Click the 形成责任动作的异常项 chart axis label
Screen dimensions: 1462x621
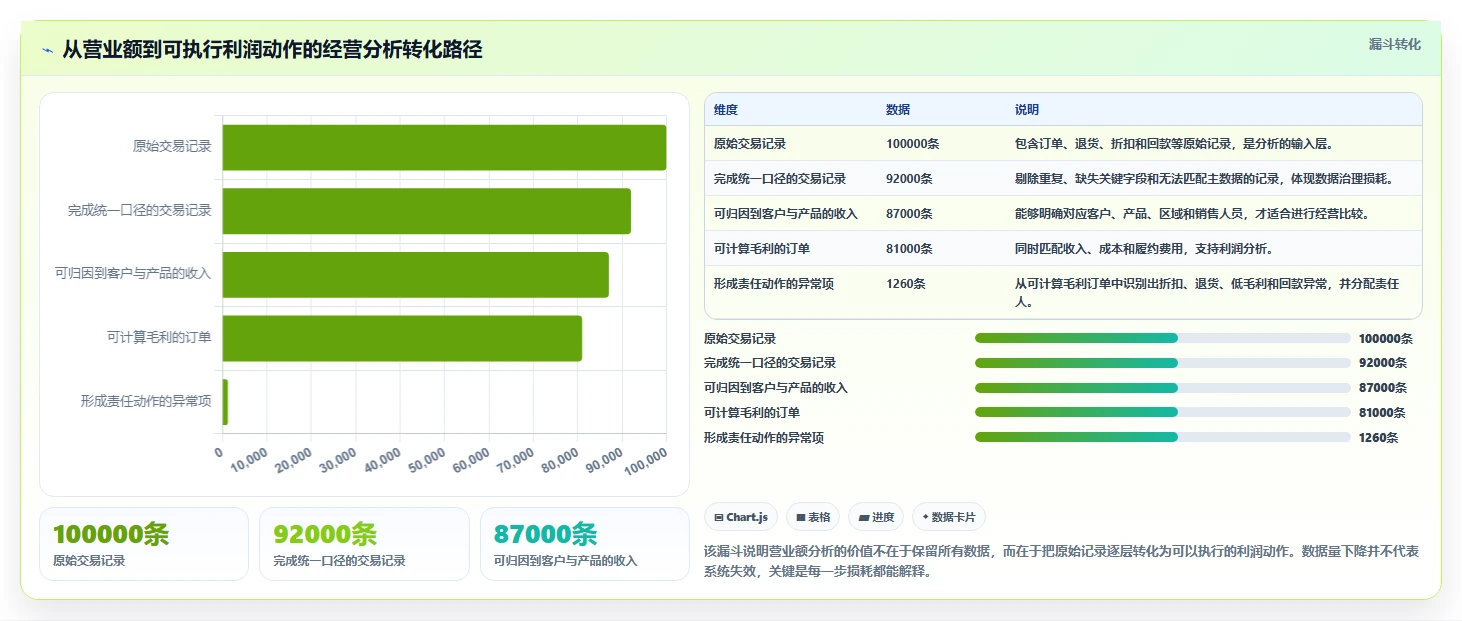click(x=146, y=402)
